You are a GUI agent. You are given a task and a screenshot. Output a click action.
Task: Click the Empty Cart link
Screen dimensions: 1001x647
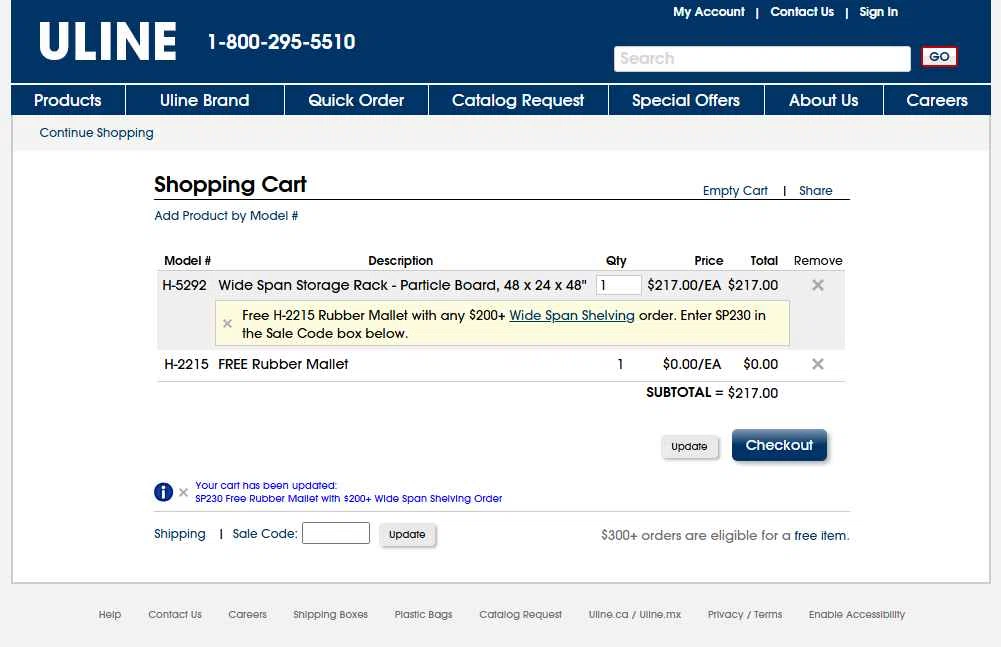(x=735, y=191)
